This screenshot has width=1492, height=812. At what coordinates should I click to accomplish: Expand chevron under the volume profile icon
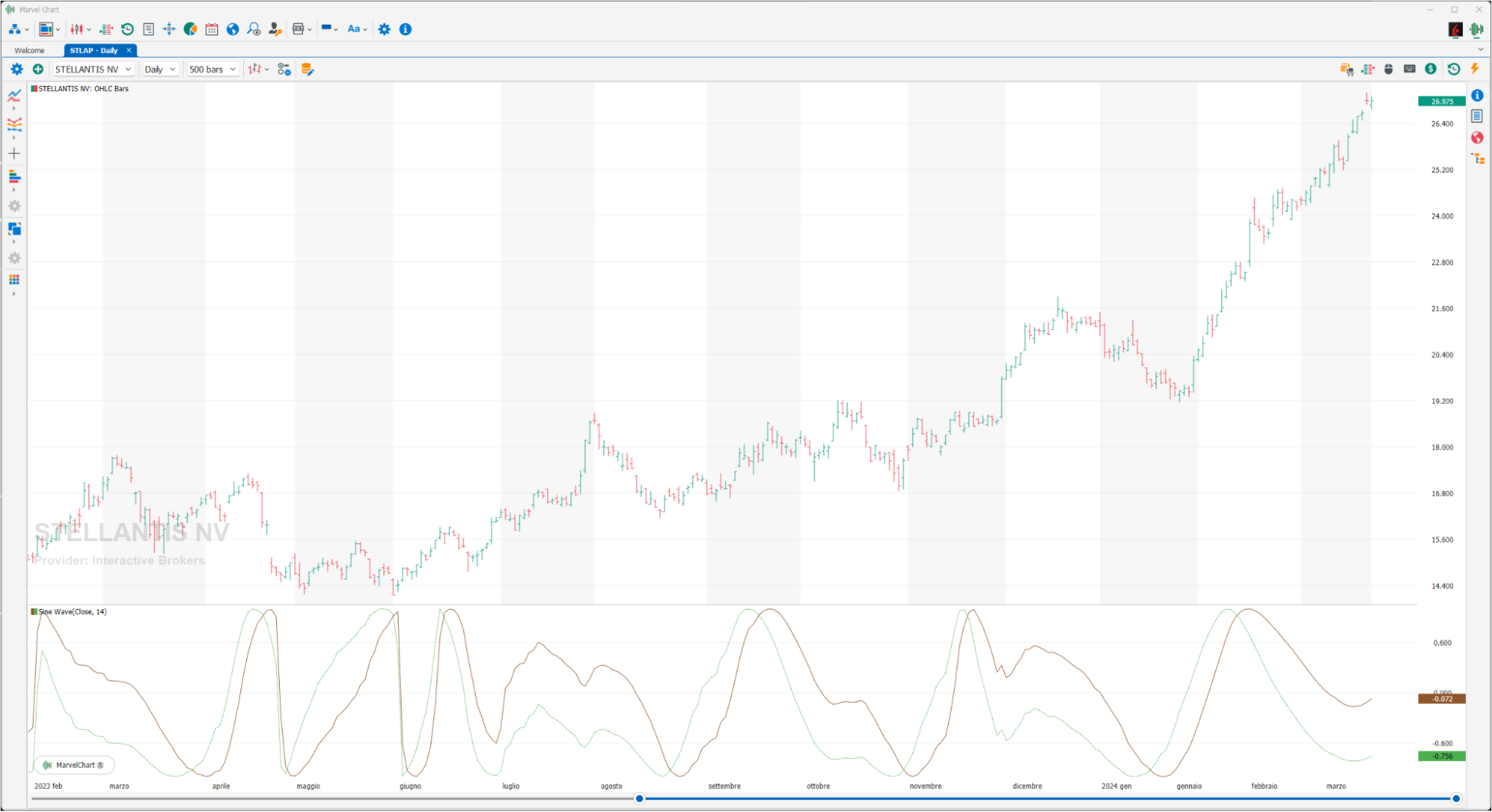13,190
